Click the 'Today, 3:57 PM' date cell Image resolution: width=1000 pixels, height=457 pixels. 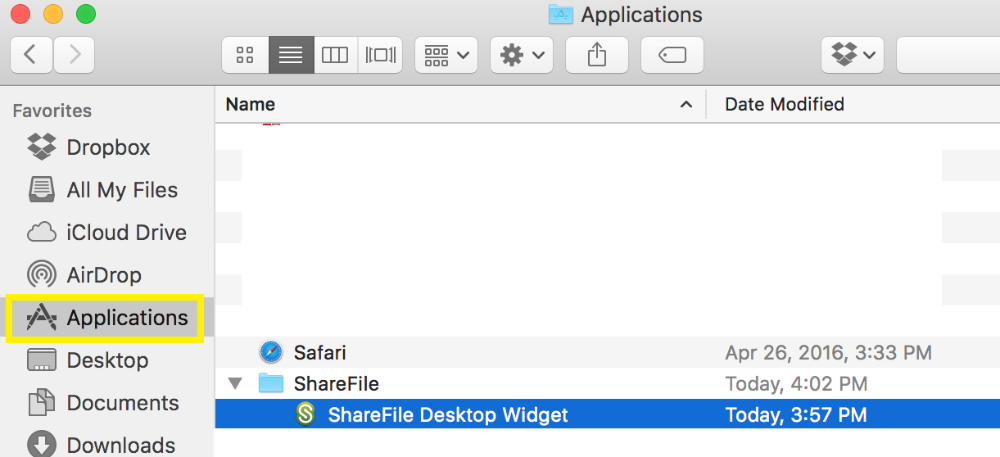pos(796,416)
